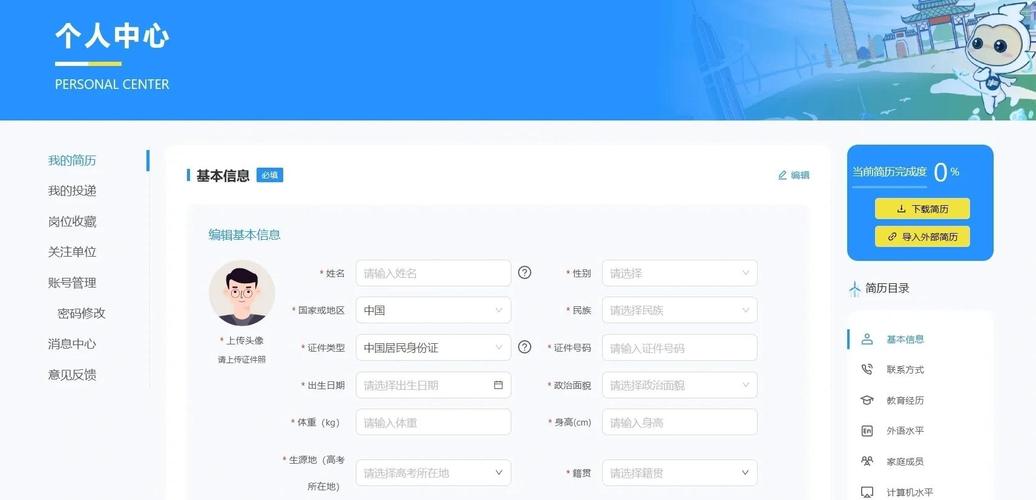Click the person icon for 基本信息
The height and width of the screenshot is (500, 1036).
(867, 339)
